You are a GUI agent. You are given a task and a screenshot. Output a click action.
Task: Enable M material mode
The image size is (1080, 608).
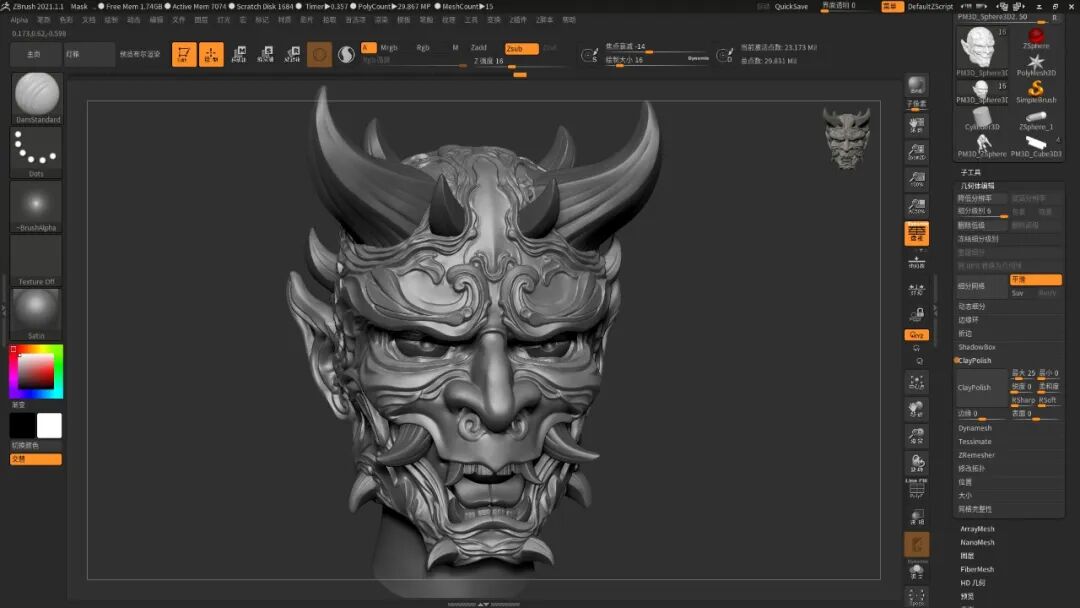tap(455, 48)
